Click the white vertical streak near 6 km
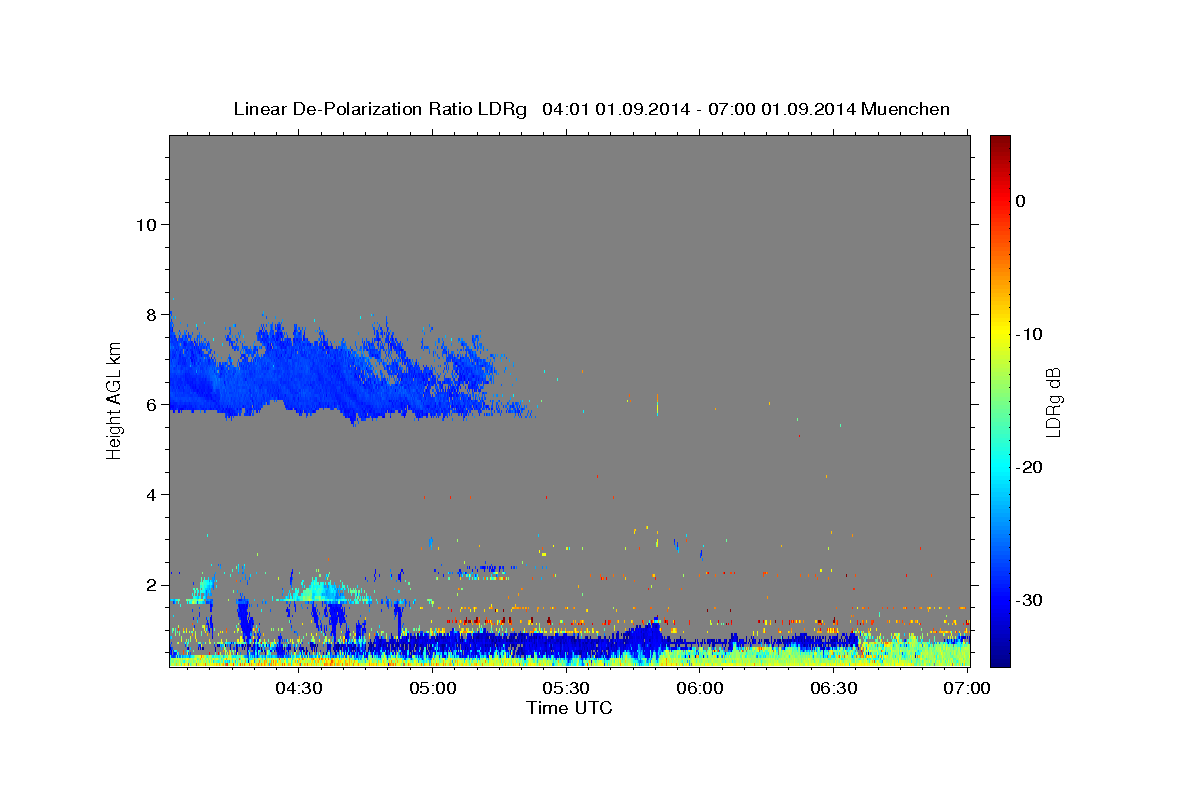 tap(657, 404)
